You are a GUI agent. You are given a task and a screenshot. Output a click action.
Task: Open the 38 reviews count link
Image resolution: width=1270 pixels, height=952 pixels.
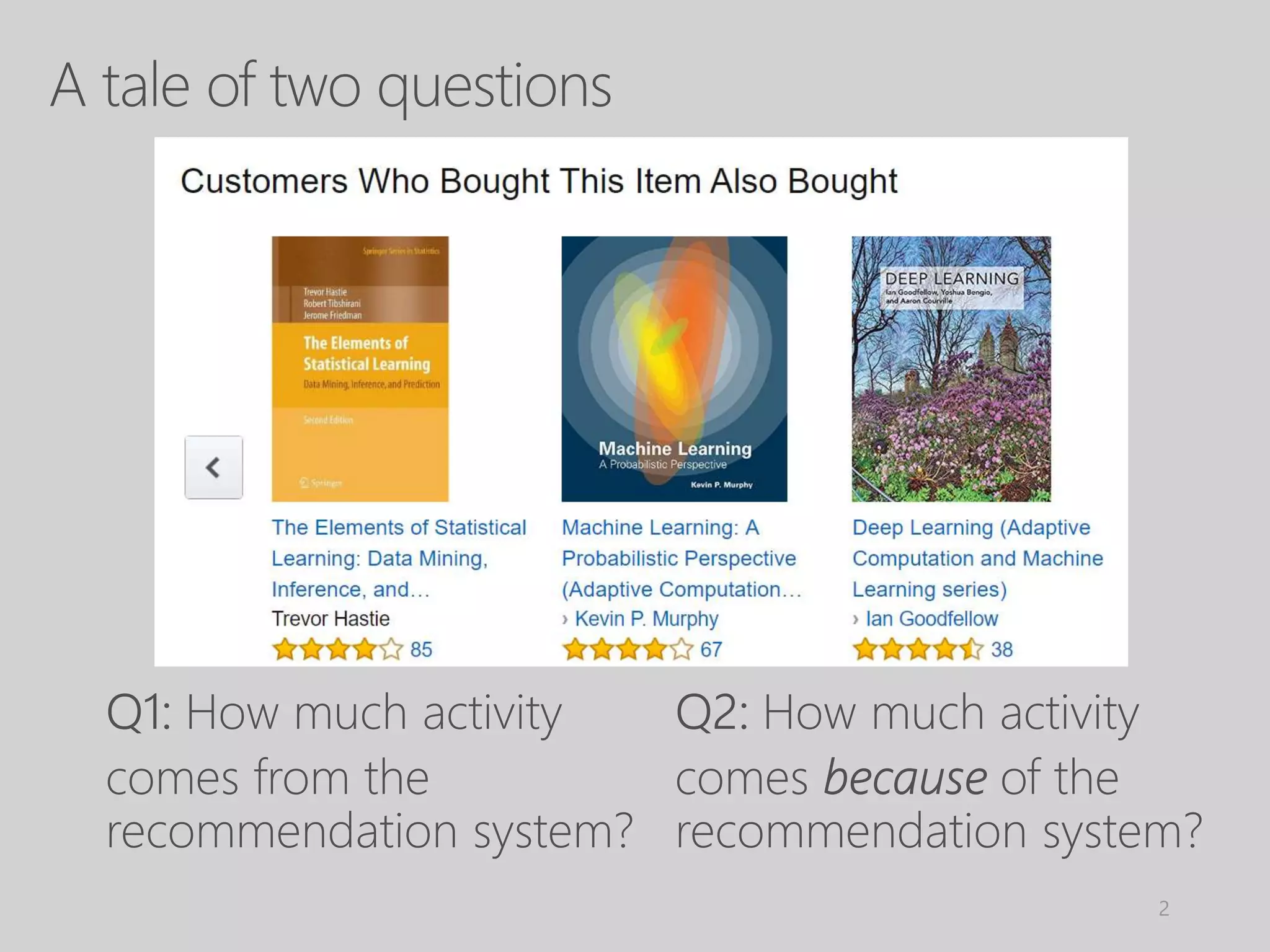1001,650
